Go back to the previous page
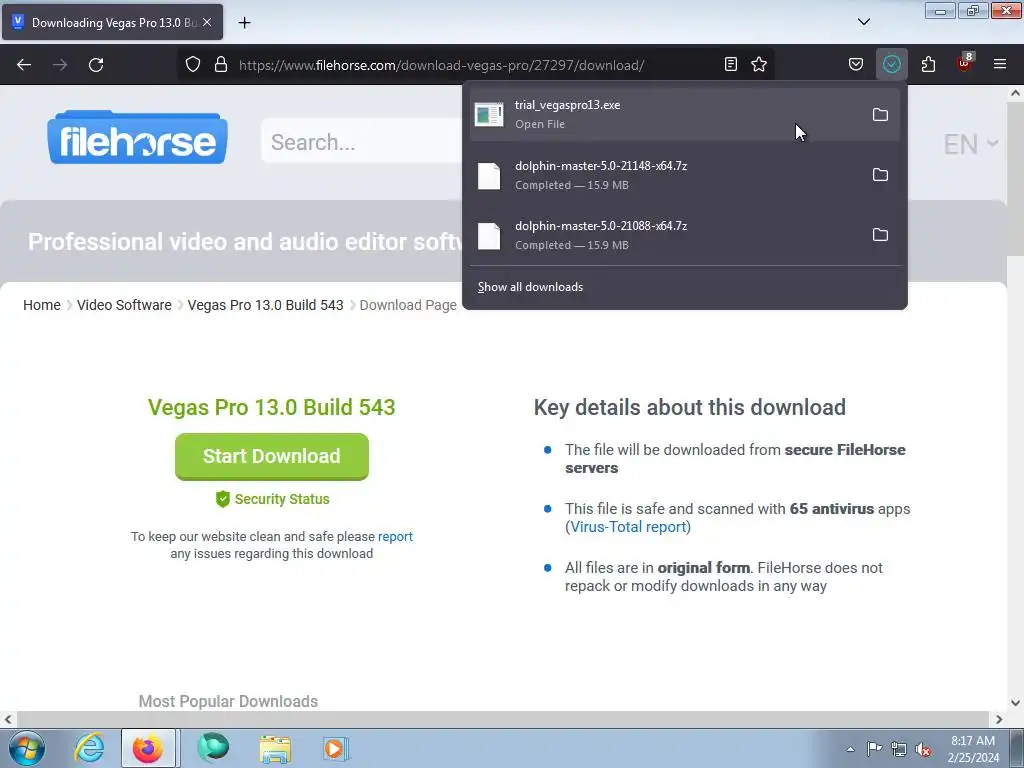Screen dimensions: 1024x768 pyautogui.click(x=24, y=65)
